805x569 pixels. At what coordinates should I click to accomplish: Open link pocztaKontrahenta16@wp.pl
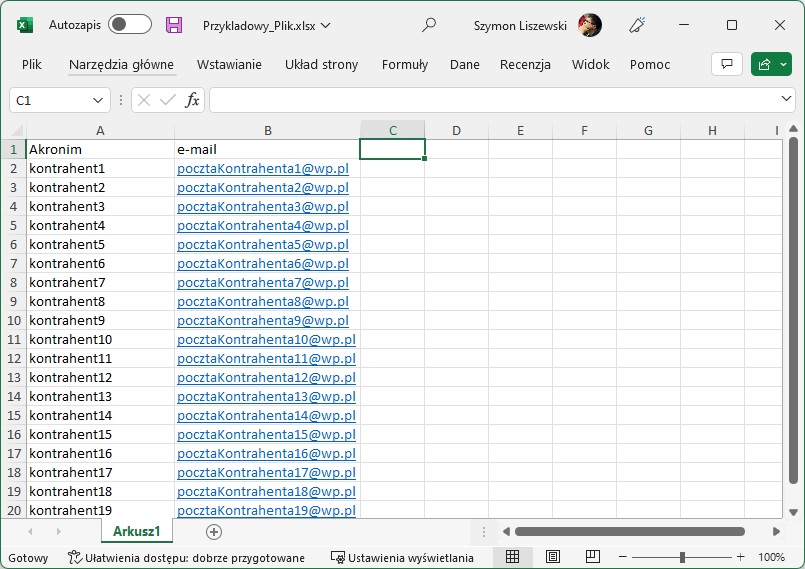(x=266, y=453)
